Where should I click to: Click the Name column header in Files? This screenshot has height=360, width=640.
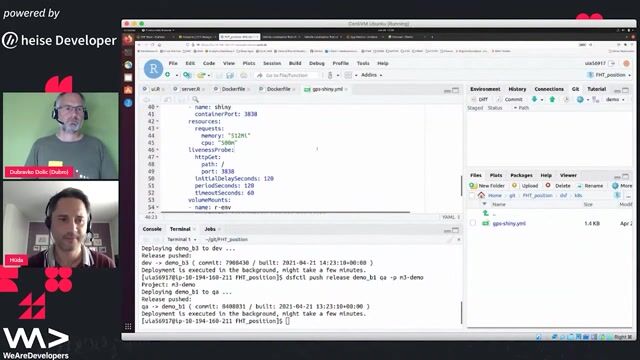pyautogui.click(x=499, y=204)
